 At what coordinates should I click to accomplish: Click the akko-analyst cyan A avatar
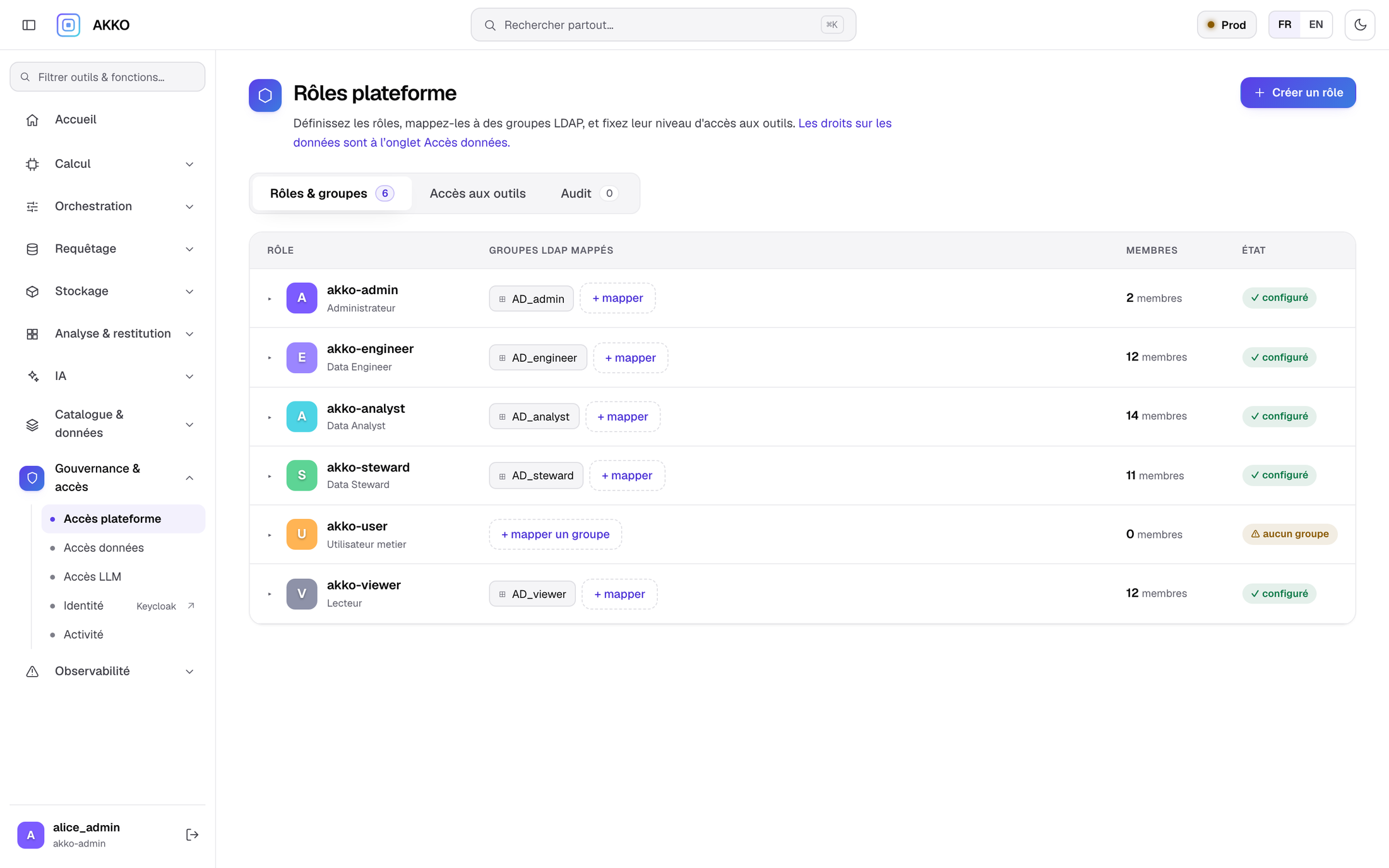302,416
